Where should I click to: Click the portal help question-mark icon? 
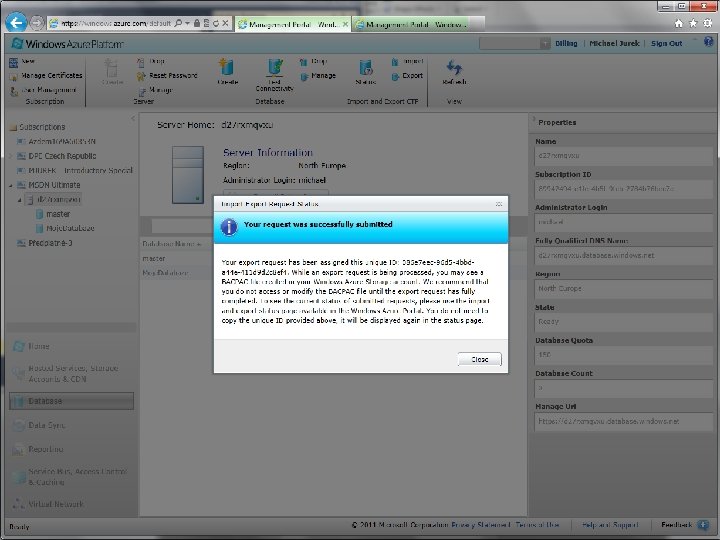pos(709,42)
